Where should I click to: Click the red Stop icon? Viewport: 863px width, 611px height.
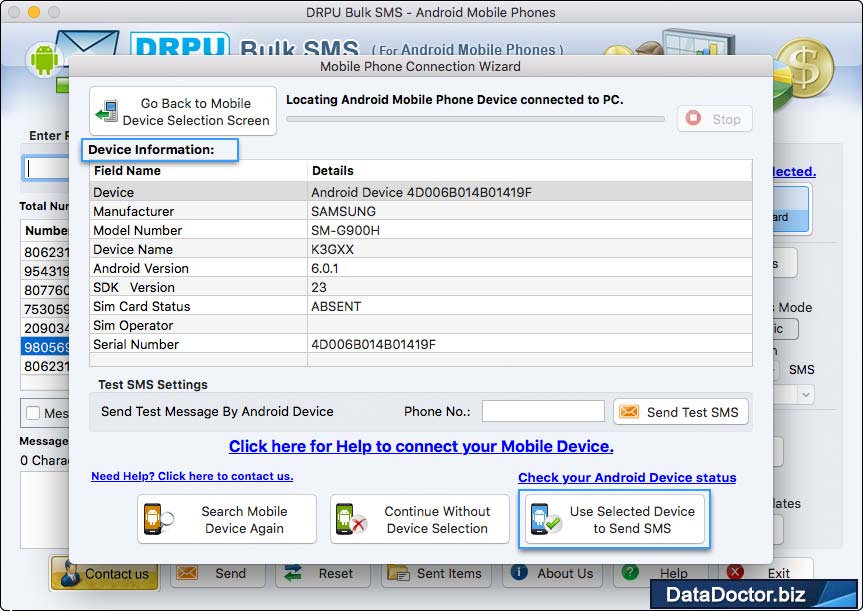tap(693, 118)
